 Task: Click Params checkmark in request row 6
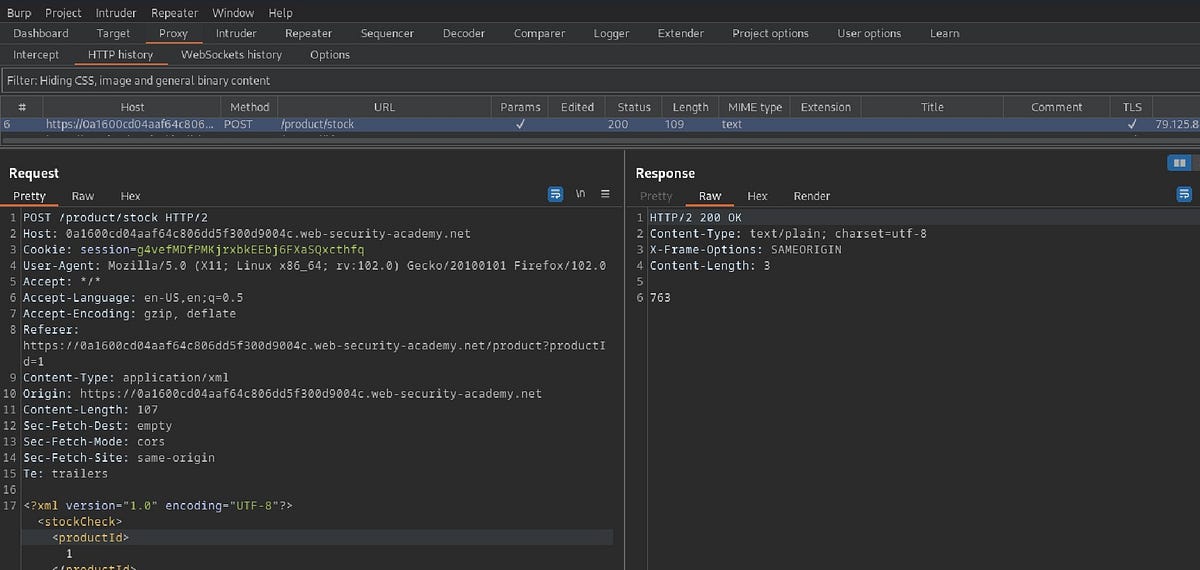click(x=520, y=125)
